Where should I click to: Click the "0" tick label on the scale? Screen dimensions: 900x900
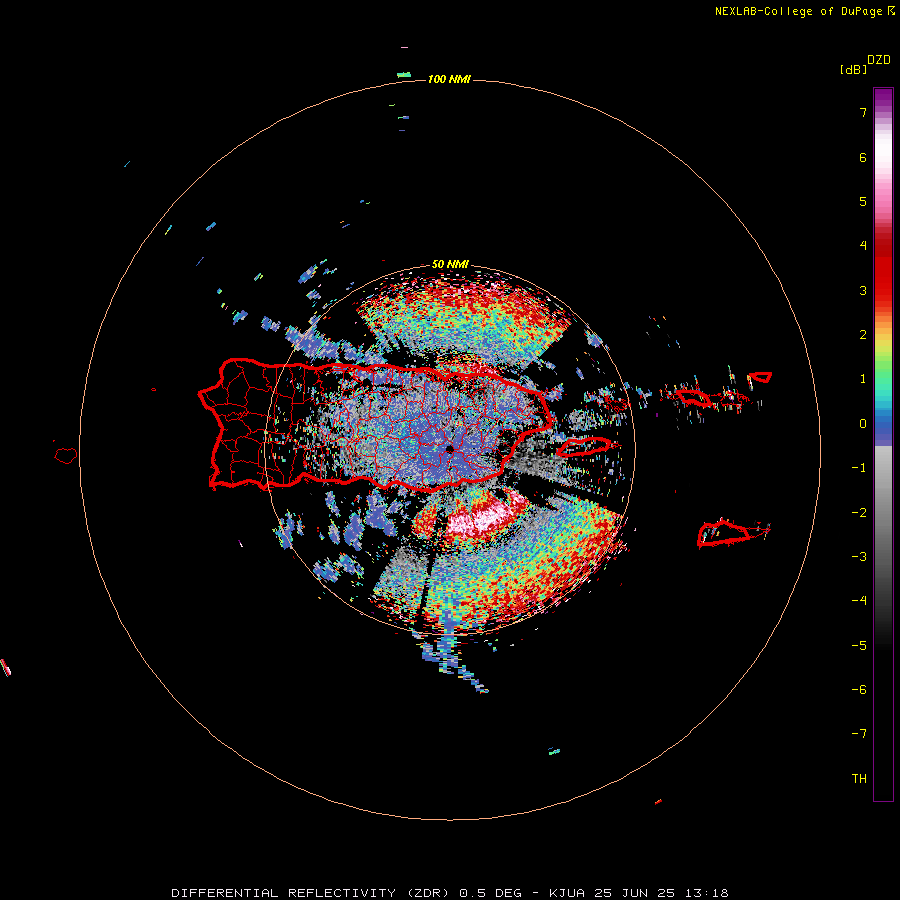(863, 424)
